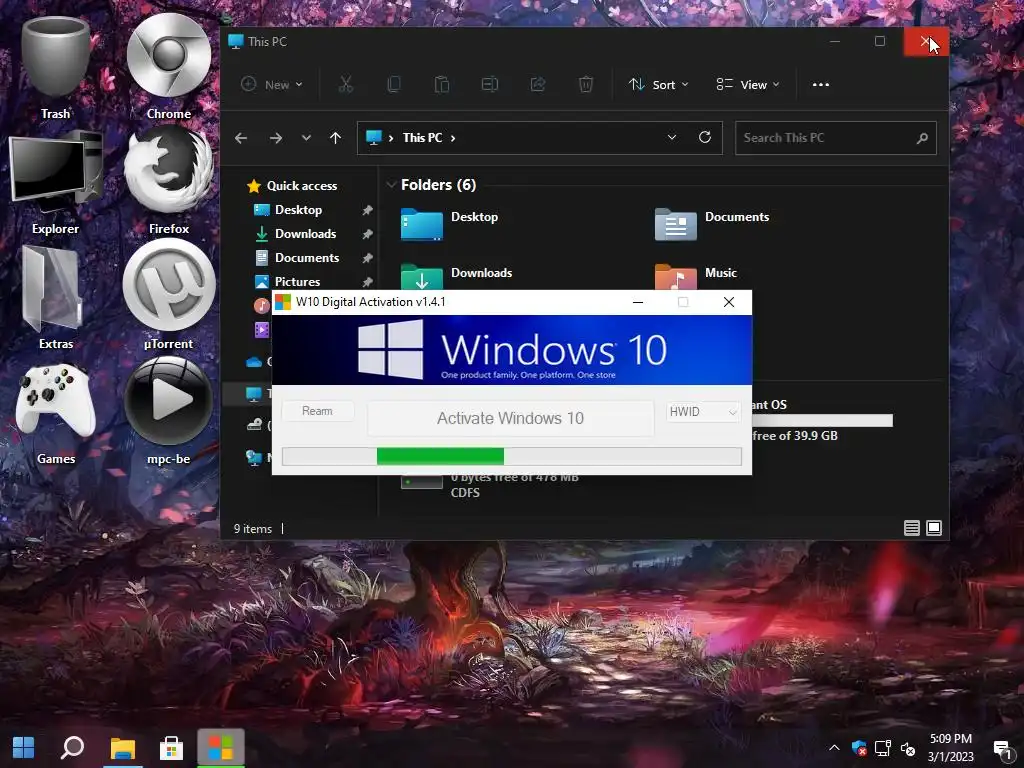Image resolution: width=1024 pixels, height=768 pixels.
Task: Show hidden tray icons chevron
Action: pyautogui.click(x=834, y=748)
